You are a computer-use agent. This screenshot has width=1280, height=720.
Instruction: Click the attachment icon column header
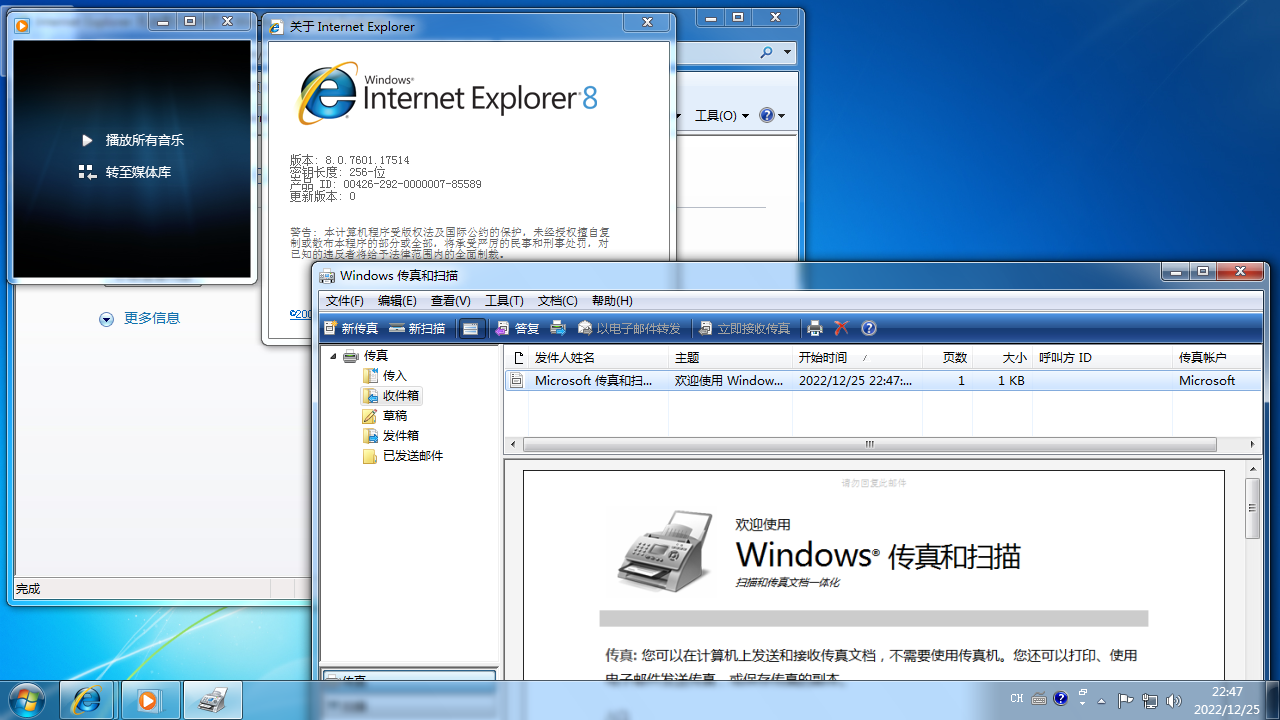pyautogui.click(x=517, y=358)
